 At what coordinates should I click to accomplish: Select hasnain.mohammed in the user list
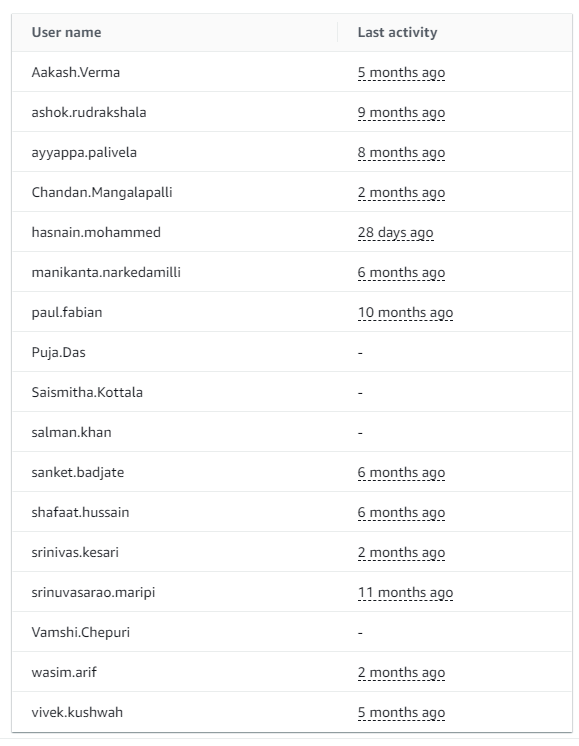coord(96,232)
